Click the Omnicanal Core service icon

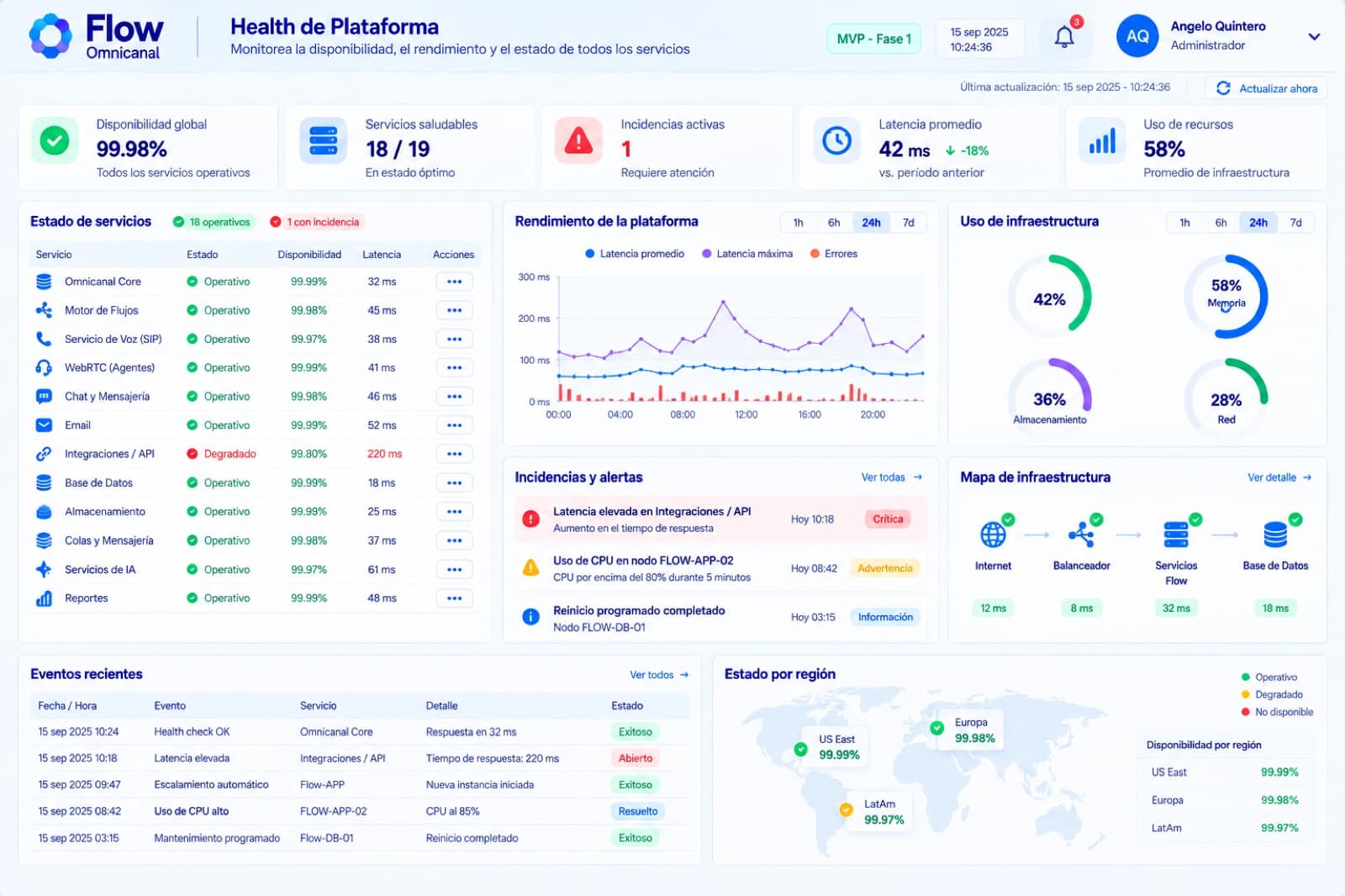click(44, 282)
